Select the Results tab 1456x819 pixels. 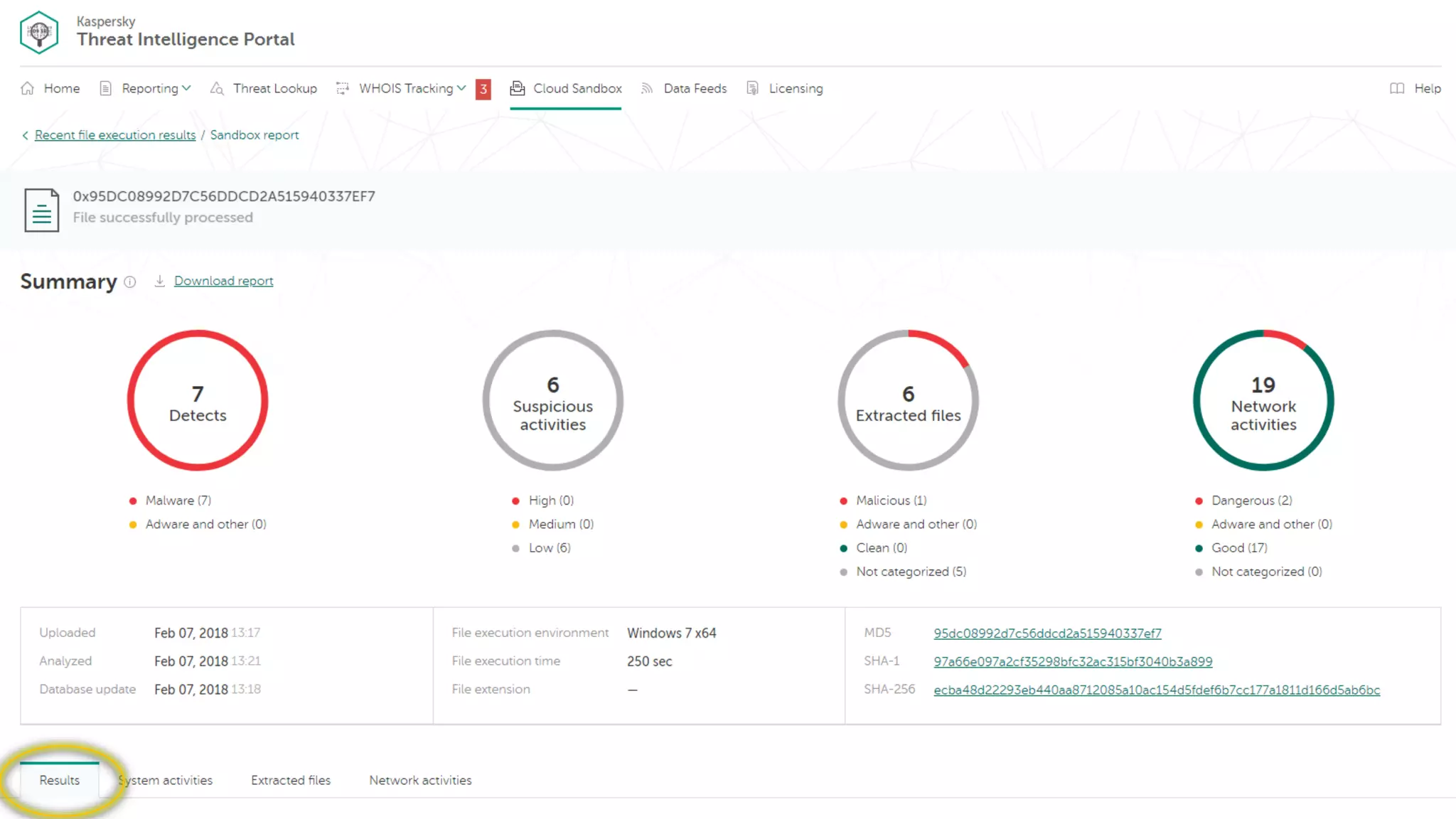[x=60, y=780]
